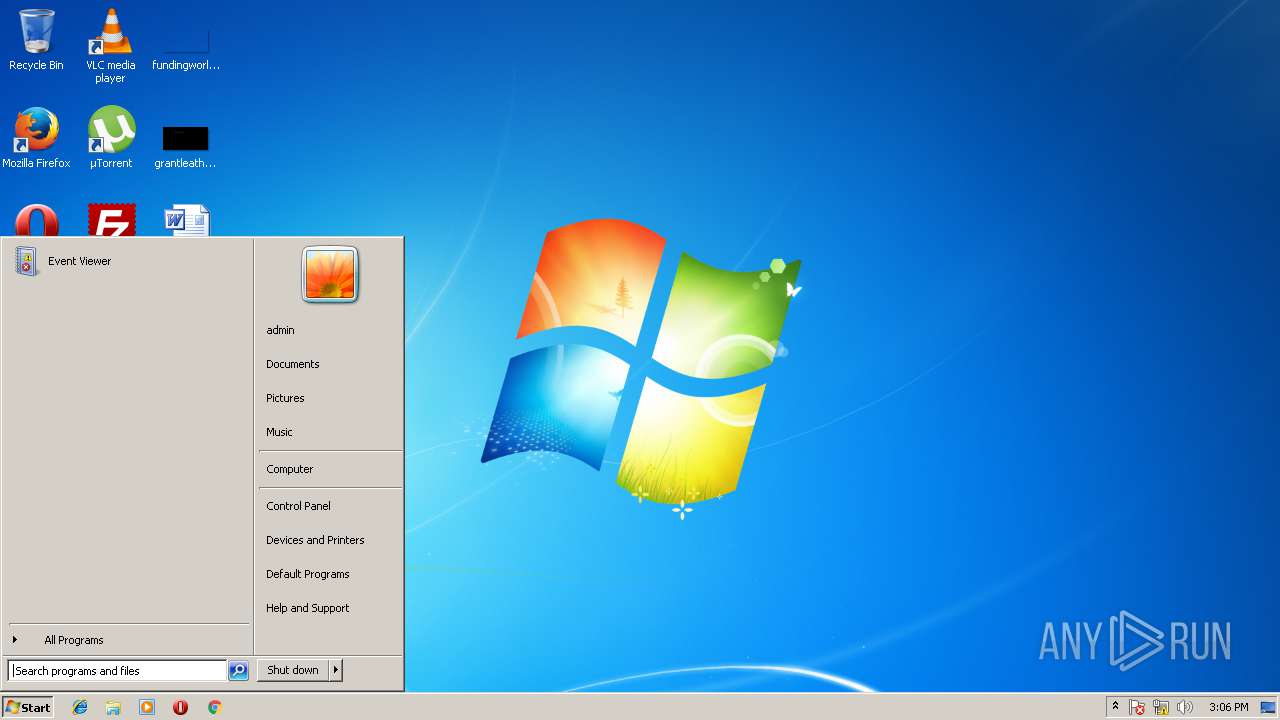Open the clock showing 3:06 PM
1280x720 pixels.
point(1228,707)
